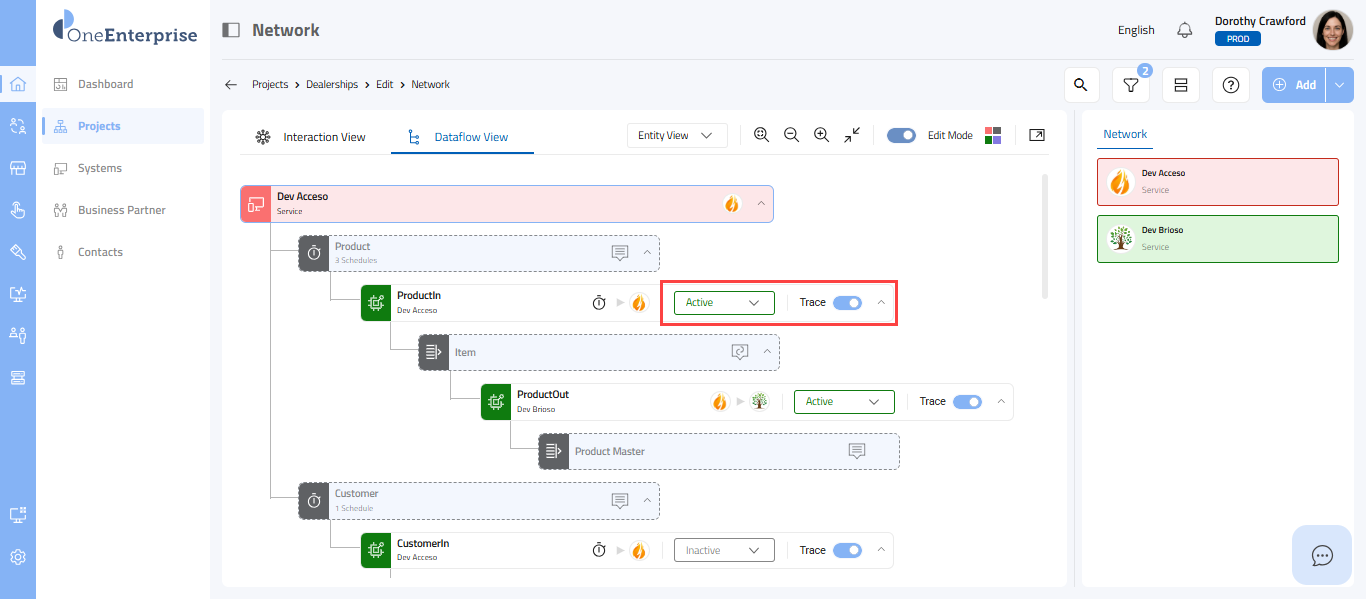Click the Dealerships breadcrumb link

[x=332, y=85]
